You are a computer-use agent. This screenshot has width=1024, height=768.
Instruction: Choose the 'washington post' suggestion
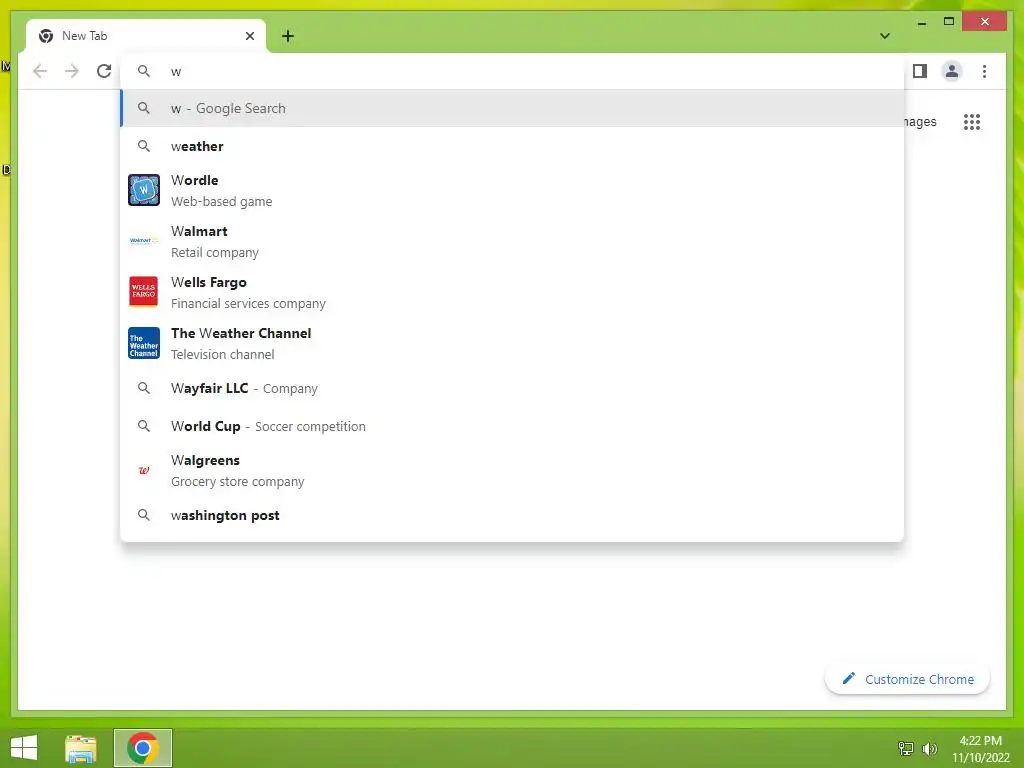pyautogui.click(x=512, y=515)
